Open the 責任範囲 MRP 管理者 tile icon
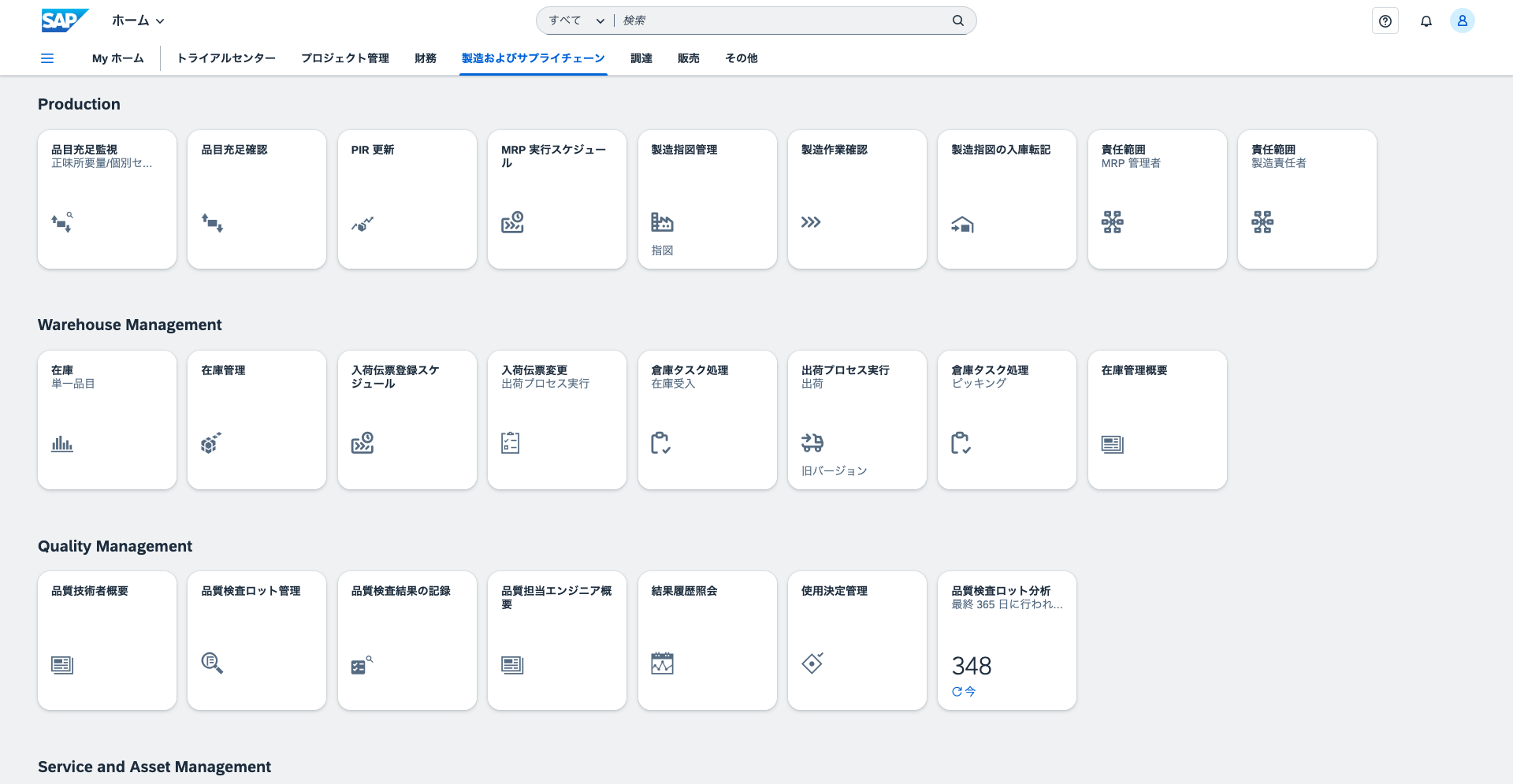 pos(1113,222)
